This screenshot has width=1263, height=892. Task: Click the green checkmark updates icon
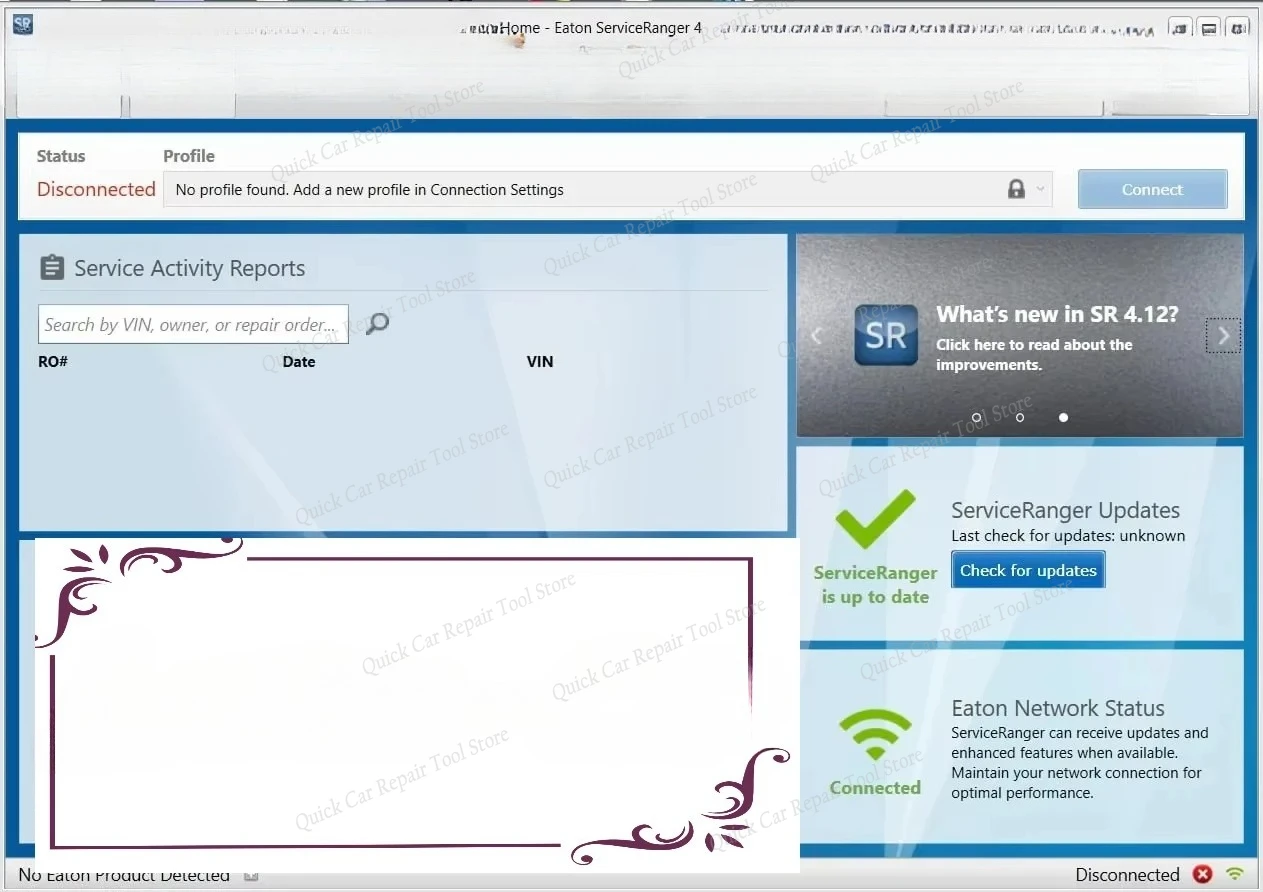click(x=874, y=518)
